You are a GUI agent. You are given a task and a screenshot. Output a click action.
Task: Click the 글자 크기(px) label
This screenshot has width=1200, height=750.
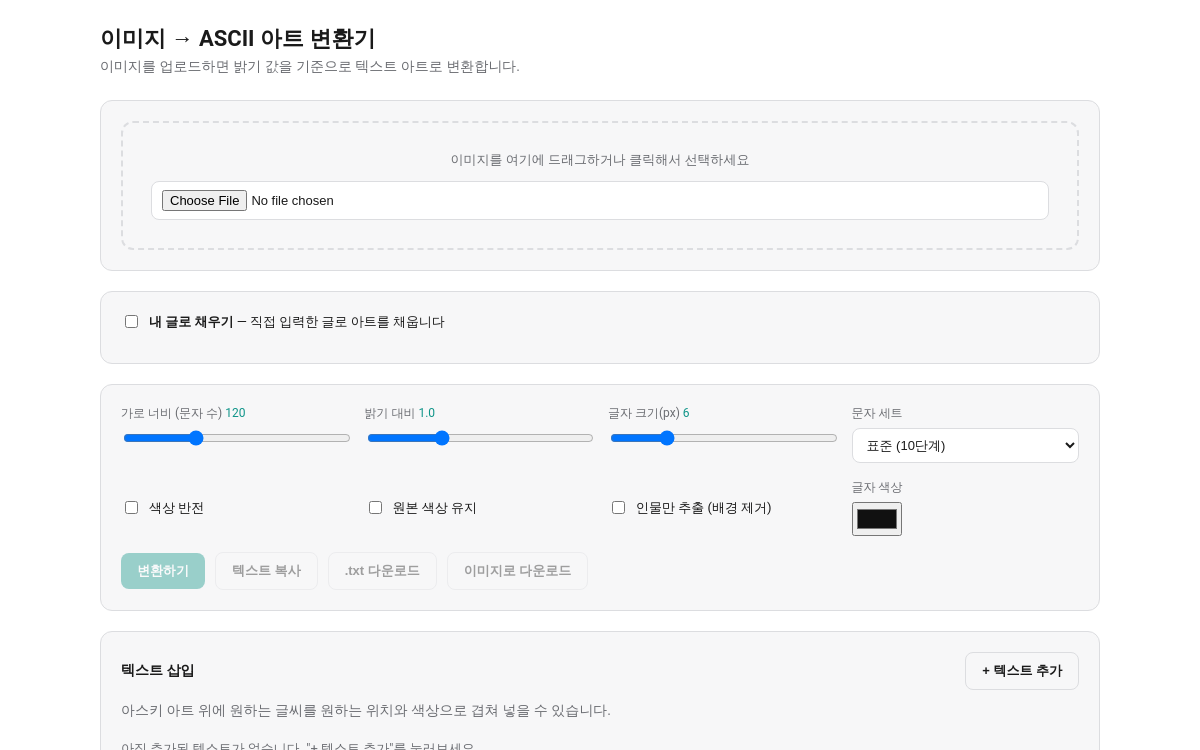pyautogui.click(x=644, y=413)
